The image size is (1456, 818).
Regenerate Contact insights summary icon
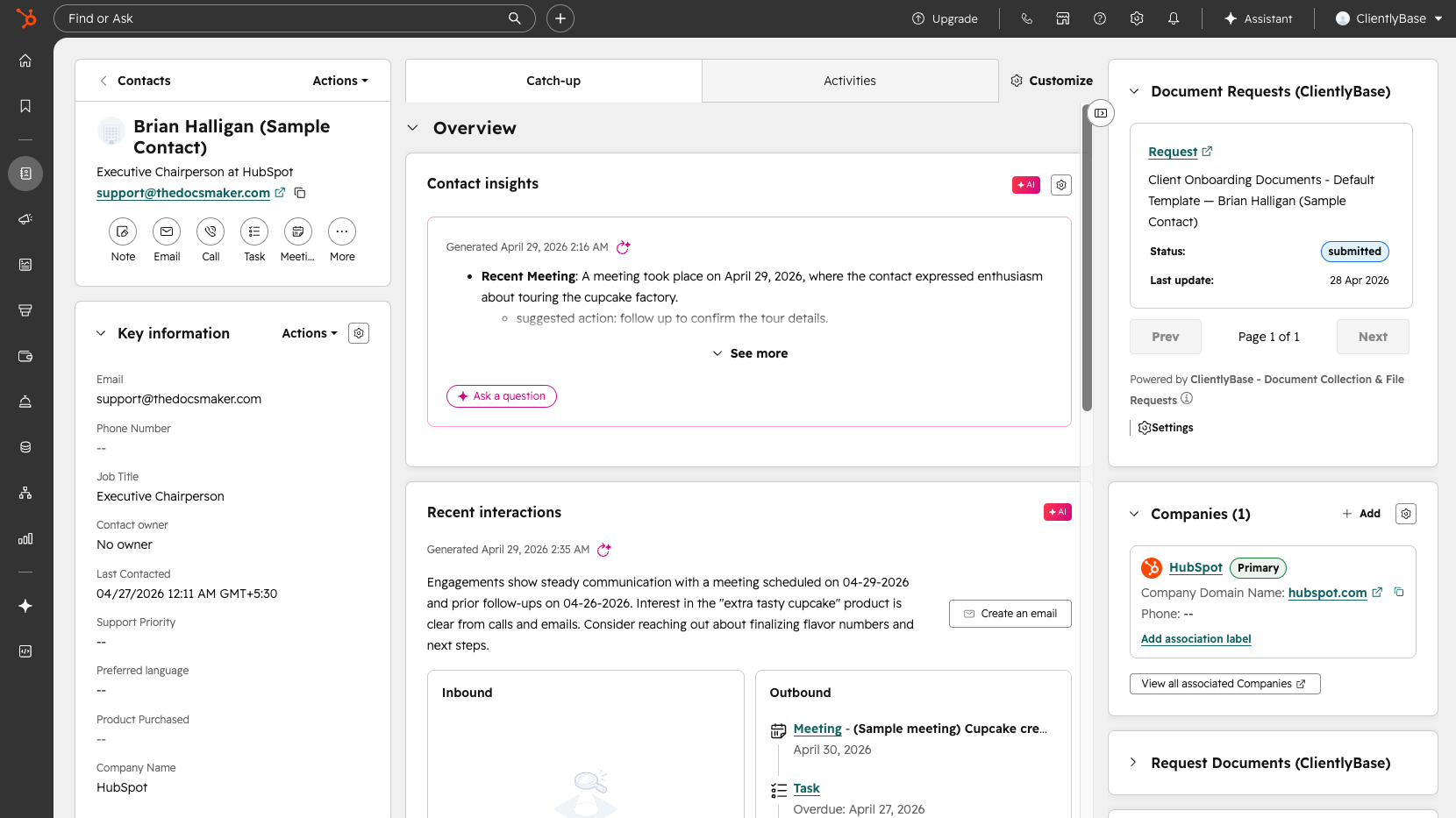coord(624,247)
